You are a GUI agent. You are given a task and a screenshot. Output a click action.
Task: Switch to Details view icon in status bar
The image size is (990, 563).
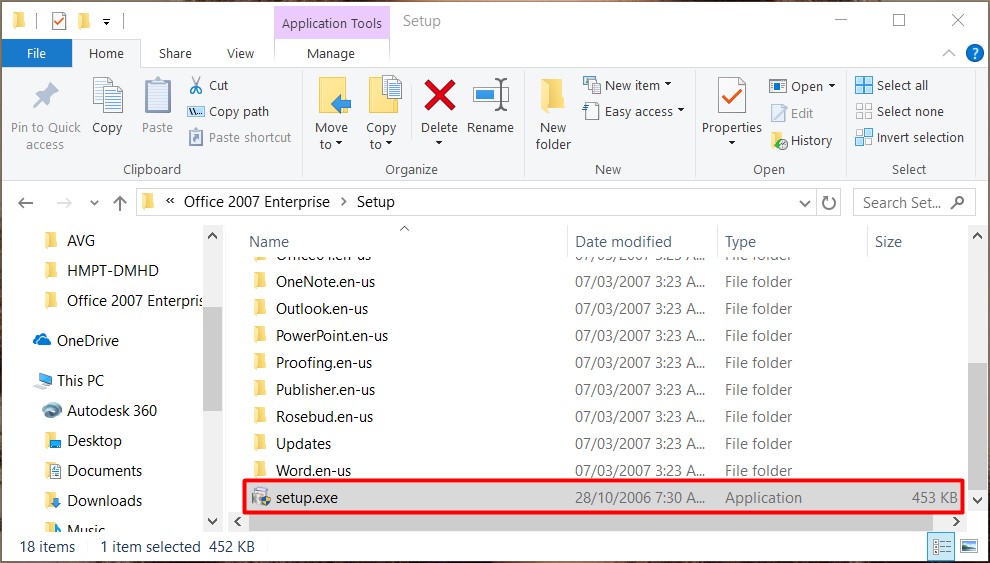(x=941, y=546)
